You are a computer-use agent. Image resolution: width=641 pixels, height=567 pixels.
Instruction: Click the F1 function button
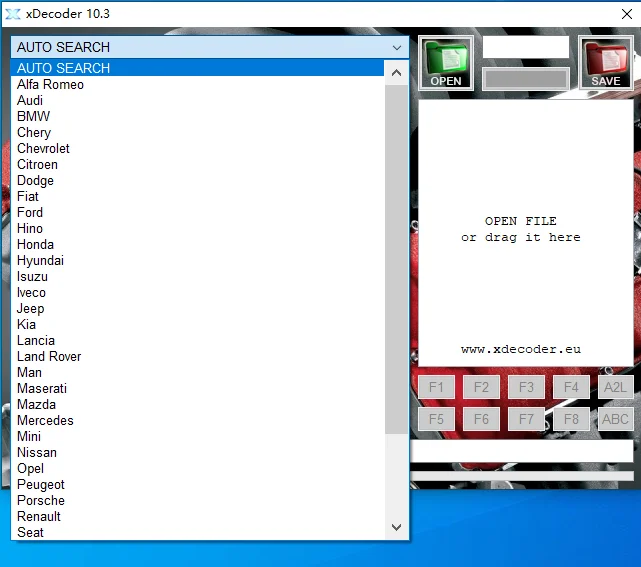436,387
